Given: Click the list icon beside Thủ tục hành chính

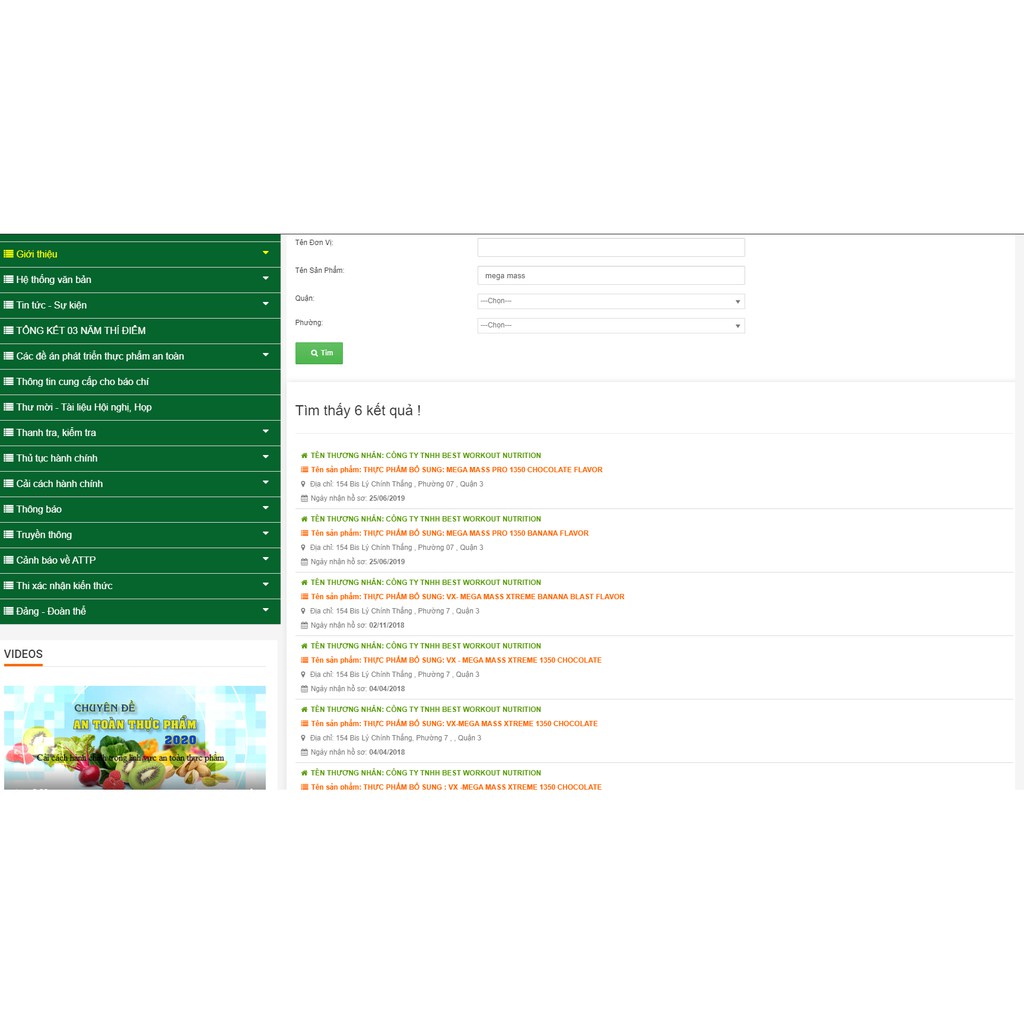Looking at the screenshot, I should click(x=9, y=458).
